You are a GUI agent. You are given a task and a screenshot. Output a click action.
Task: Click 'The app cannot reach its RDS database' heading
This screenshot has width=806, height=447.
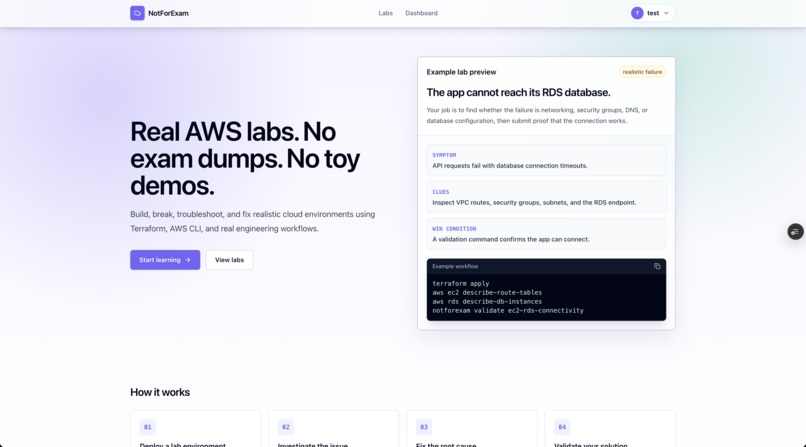click(x=518, y=92)
